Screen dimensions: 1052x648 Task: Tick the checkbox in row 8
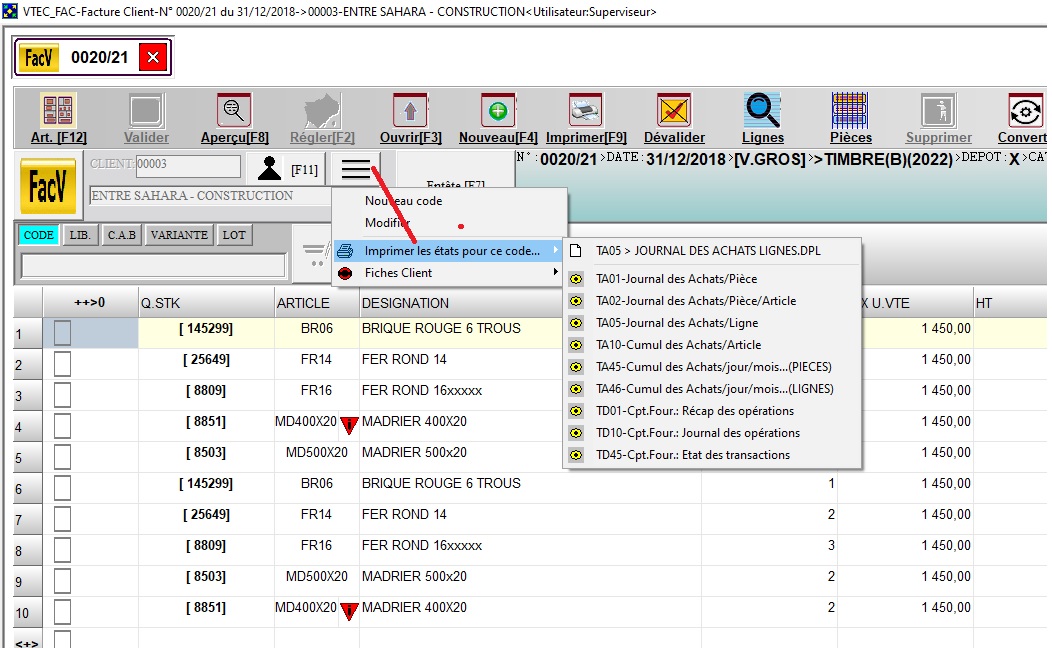tap(62, 549)
